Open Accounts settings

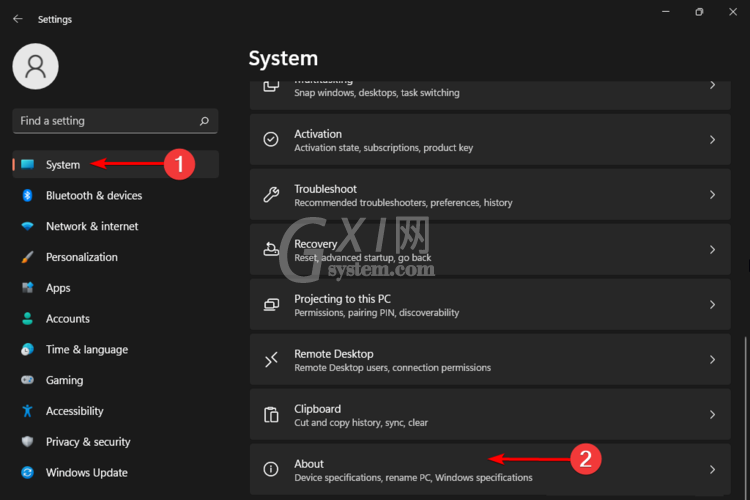coord(115,319)
